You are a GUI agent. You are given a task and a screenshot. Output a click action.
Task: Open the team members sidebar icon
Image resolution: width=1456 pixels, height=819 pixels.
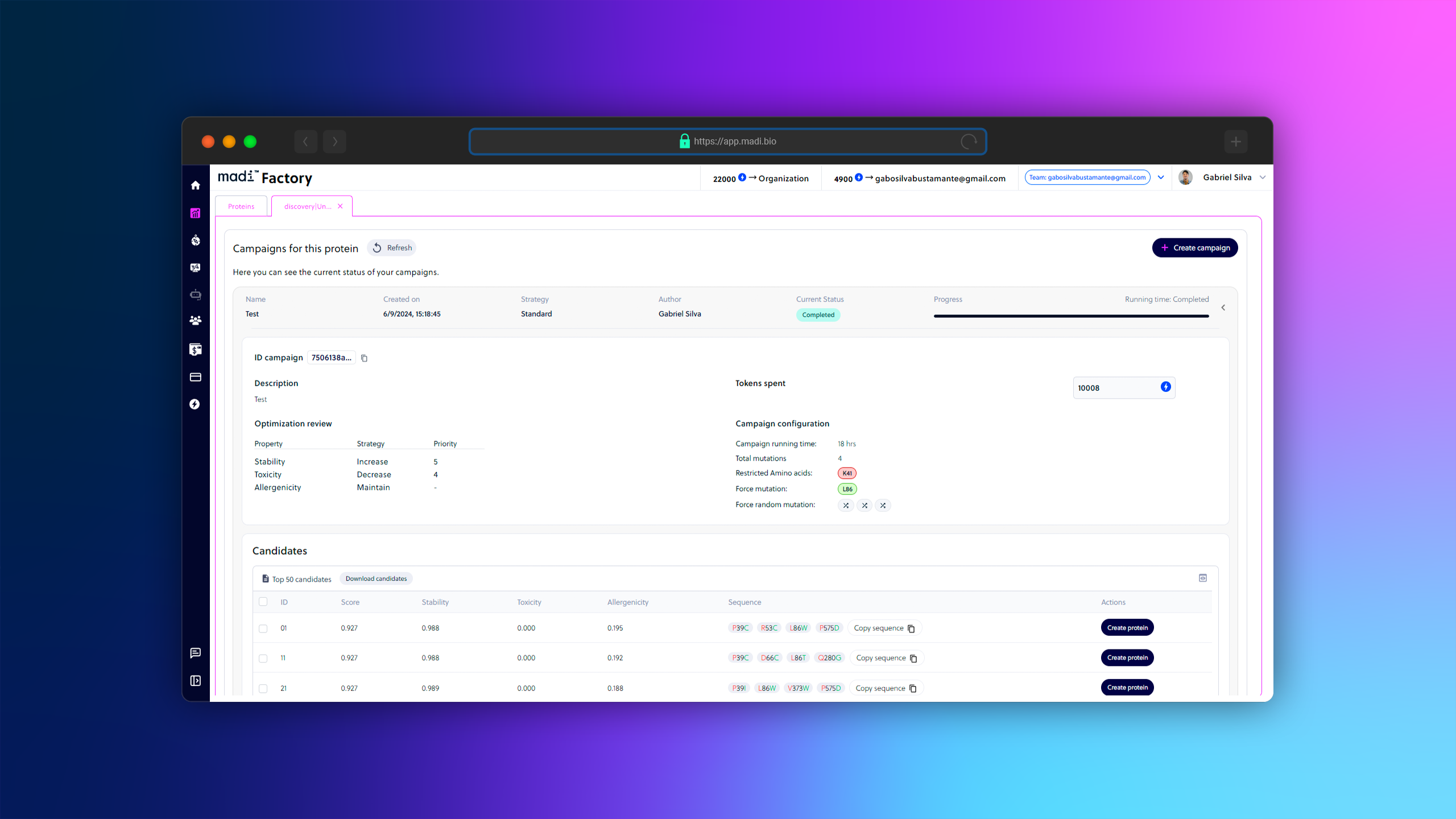[195, 321]
